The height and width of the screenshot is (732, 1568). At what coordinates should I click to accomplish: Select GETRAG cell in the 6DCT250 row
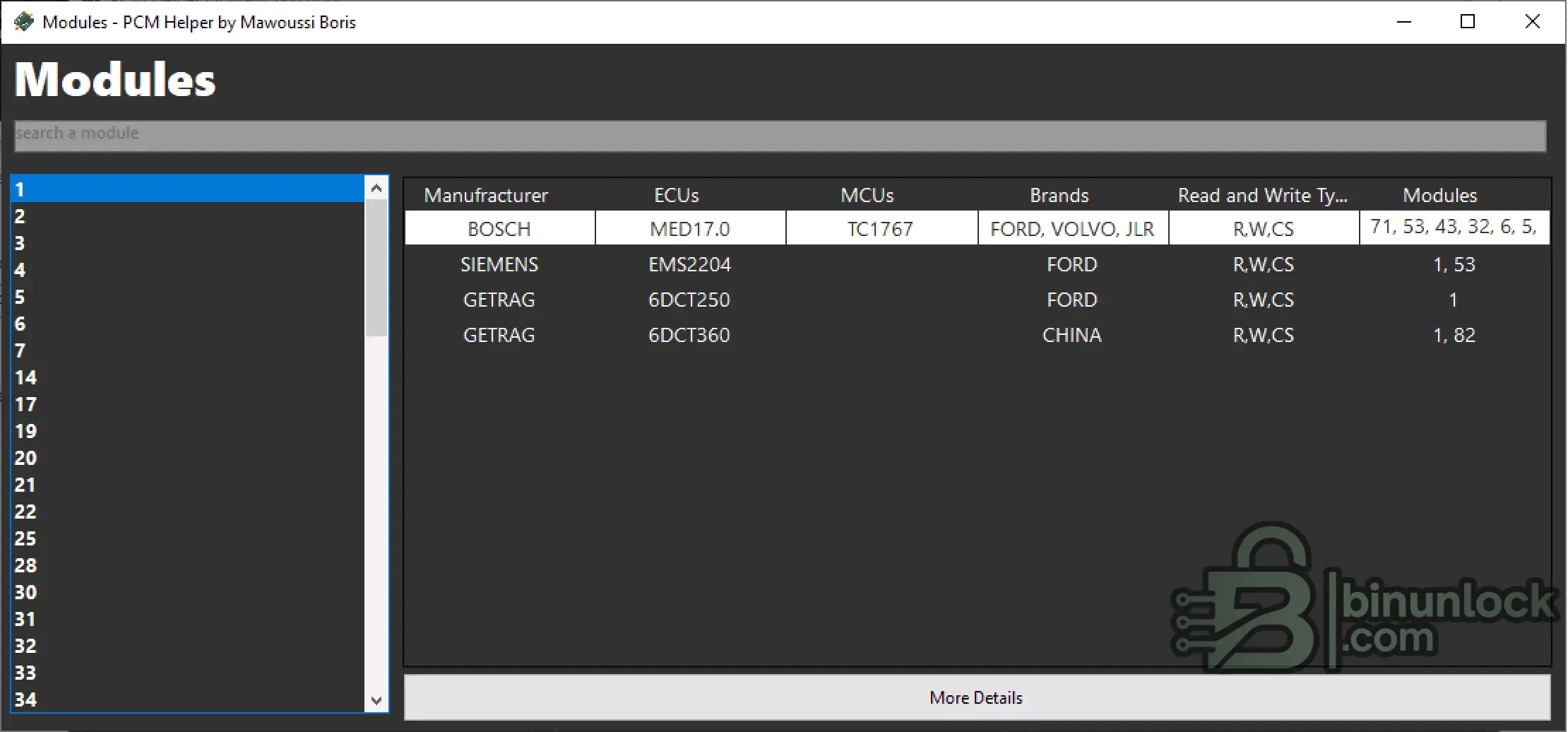coord(499,300)
